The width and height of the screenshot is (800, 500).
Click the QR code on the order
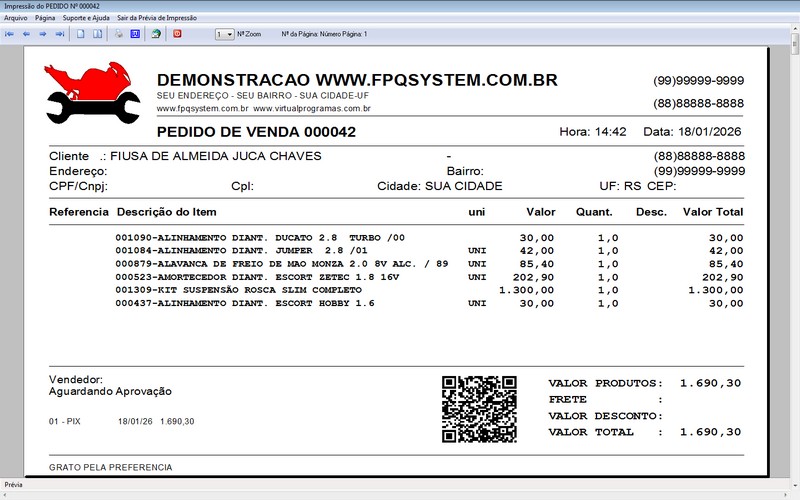(x=479, y=409)
